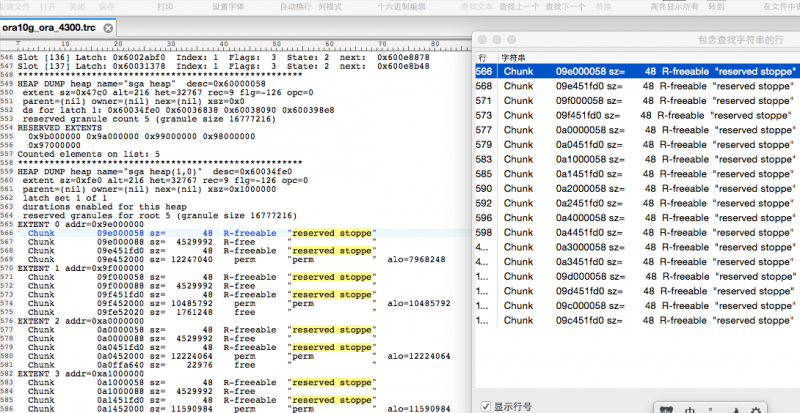This screenshot has height=413, width=800.
Task: Select result row for line 585
Action: (638, 174)
